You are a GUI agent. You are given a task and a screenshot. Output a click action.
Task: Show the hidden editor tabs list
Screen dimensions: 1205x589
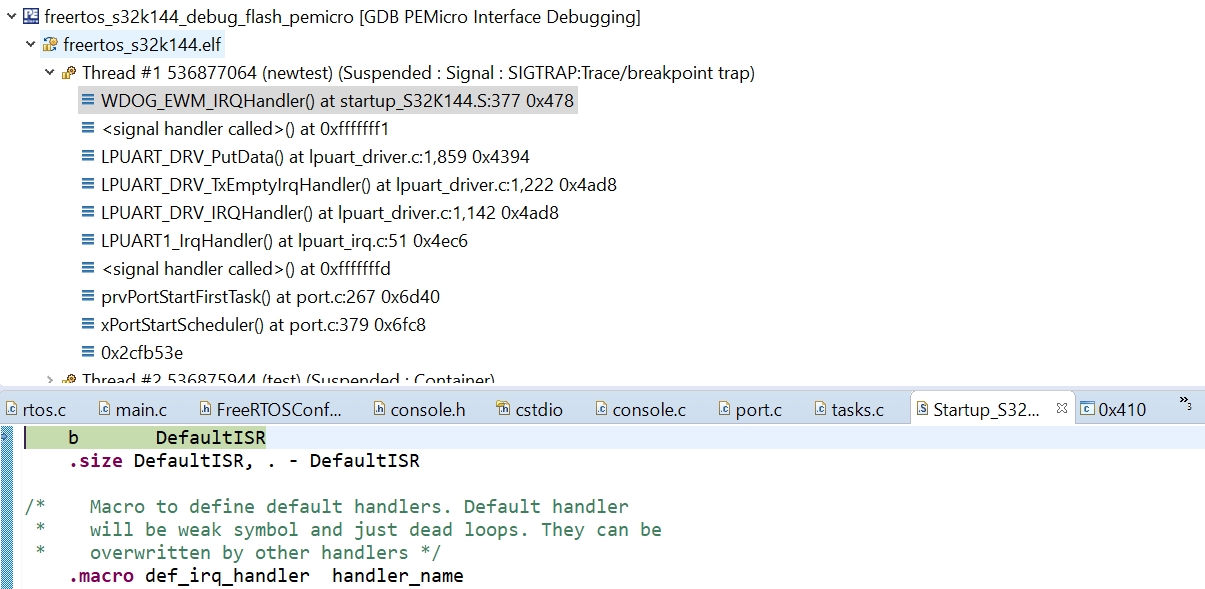1185,403
